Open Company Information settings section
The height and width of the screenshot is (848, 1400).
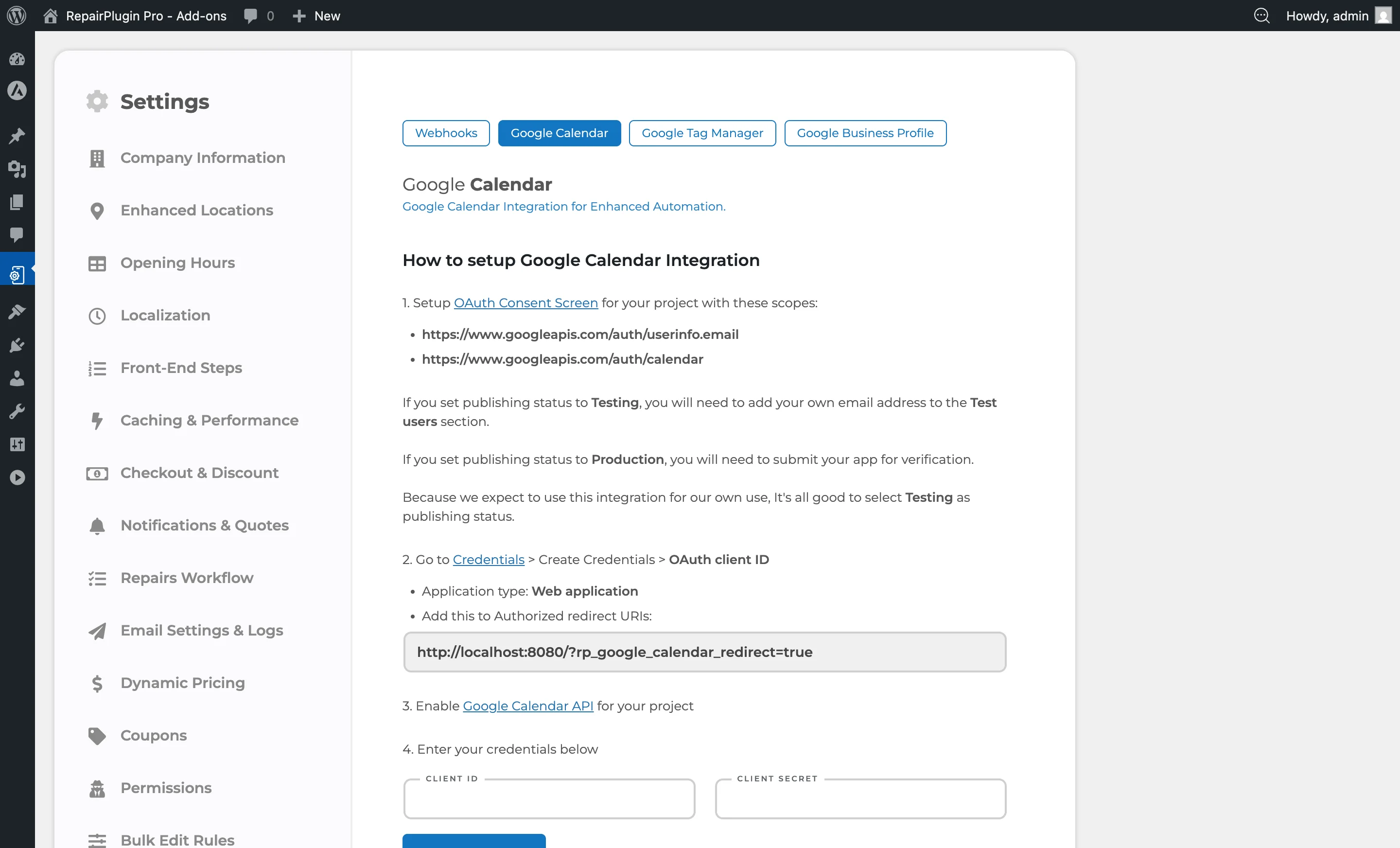[203, 158]
